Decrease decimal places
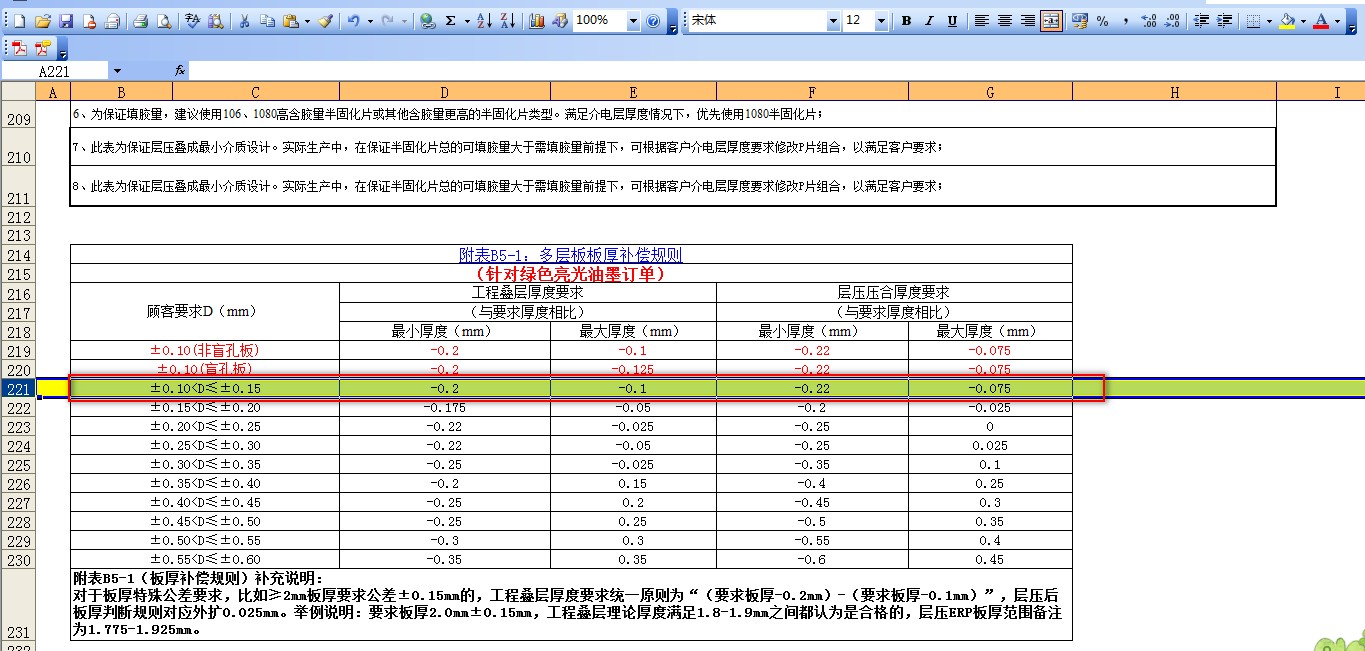 [x=1171, y=21]
